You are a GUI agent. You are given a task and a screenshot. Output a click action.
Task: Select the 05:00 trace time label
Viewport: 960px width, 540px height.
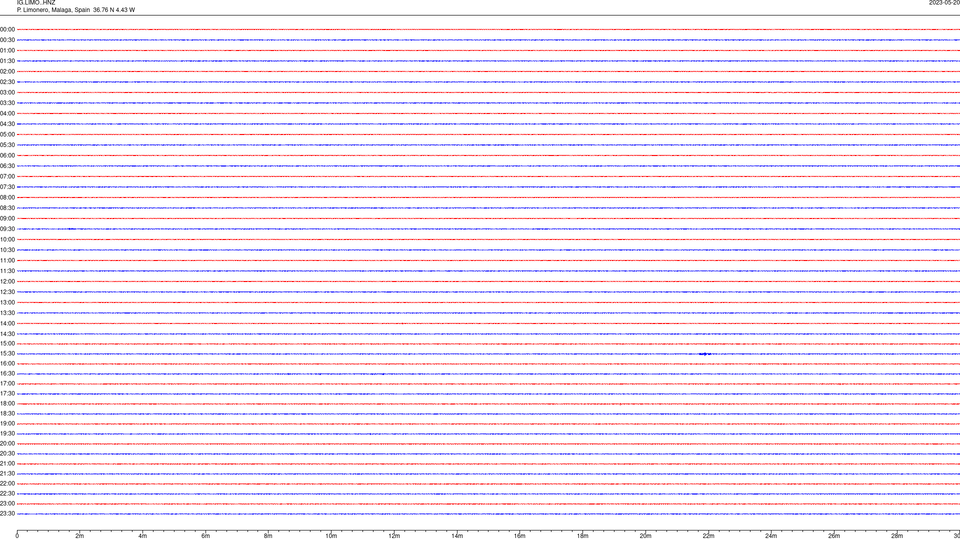pos(7,135)
